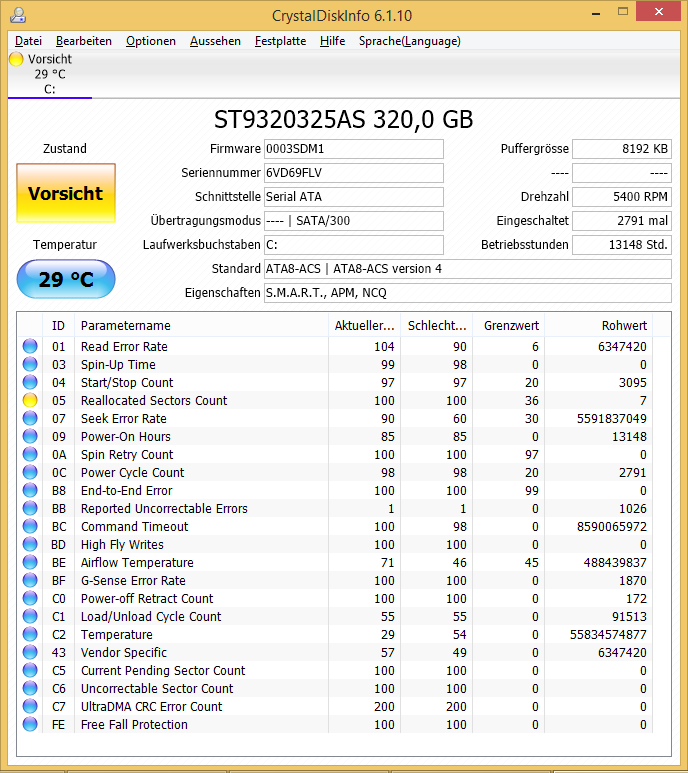
Task: Click threshold value 97 of Spin Retry Count
Action: (x=531, y=455)
